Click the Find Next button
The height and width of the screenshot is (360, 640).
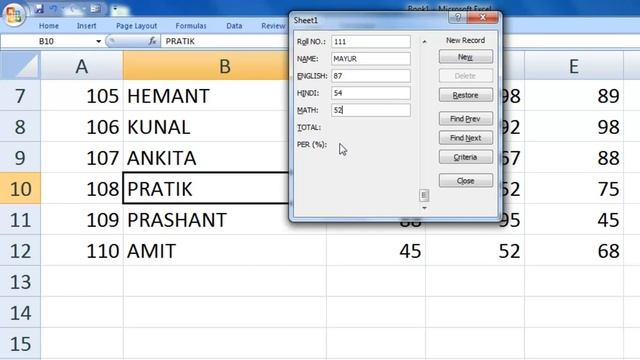466,138
